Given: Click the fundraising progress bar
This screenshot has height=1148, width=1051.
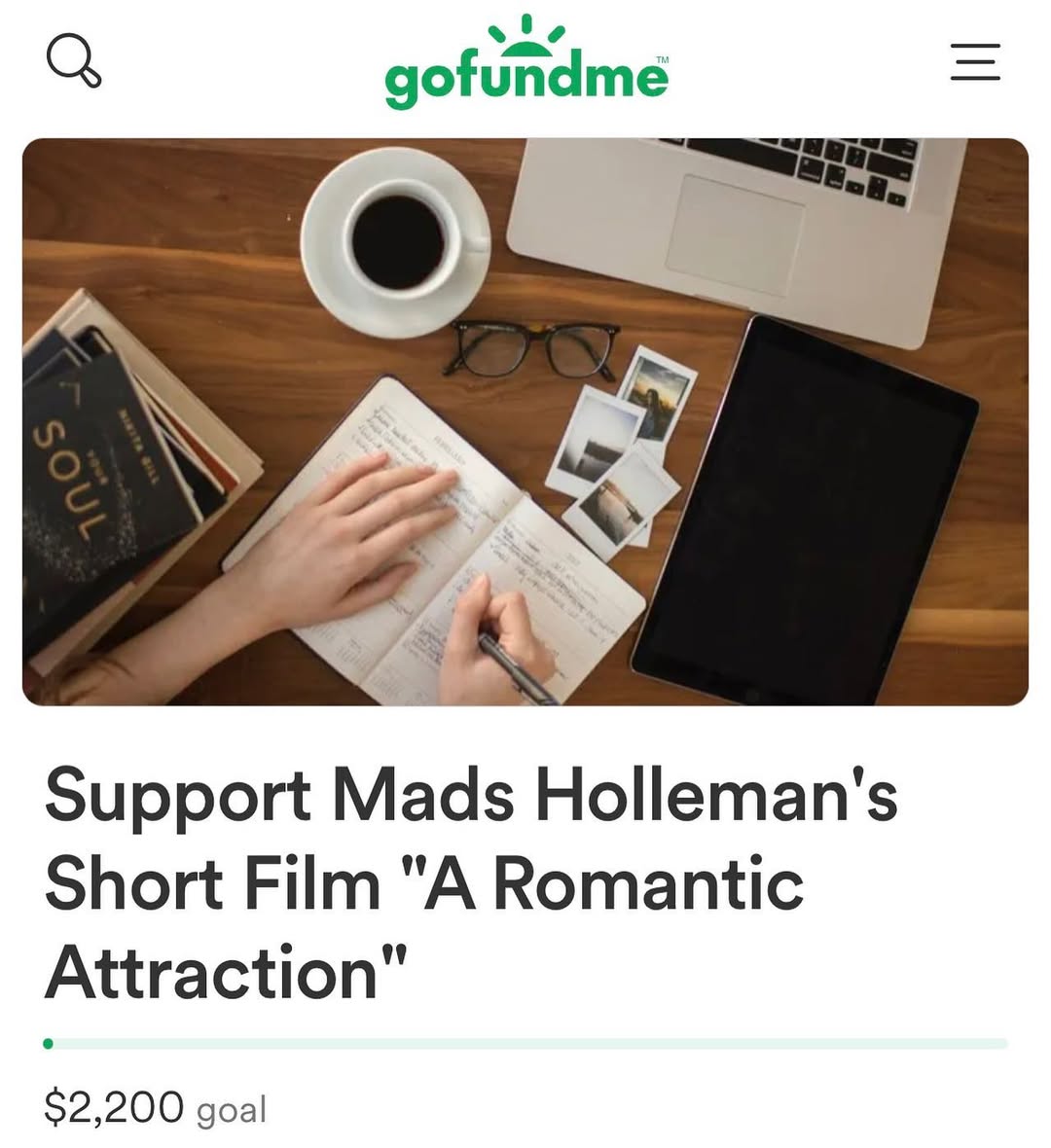Looking at the screenshot, I should tap(525, 1043).
